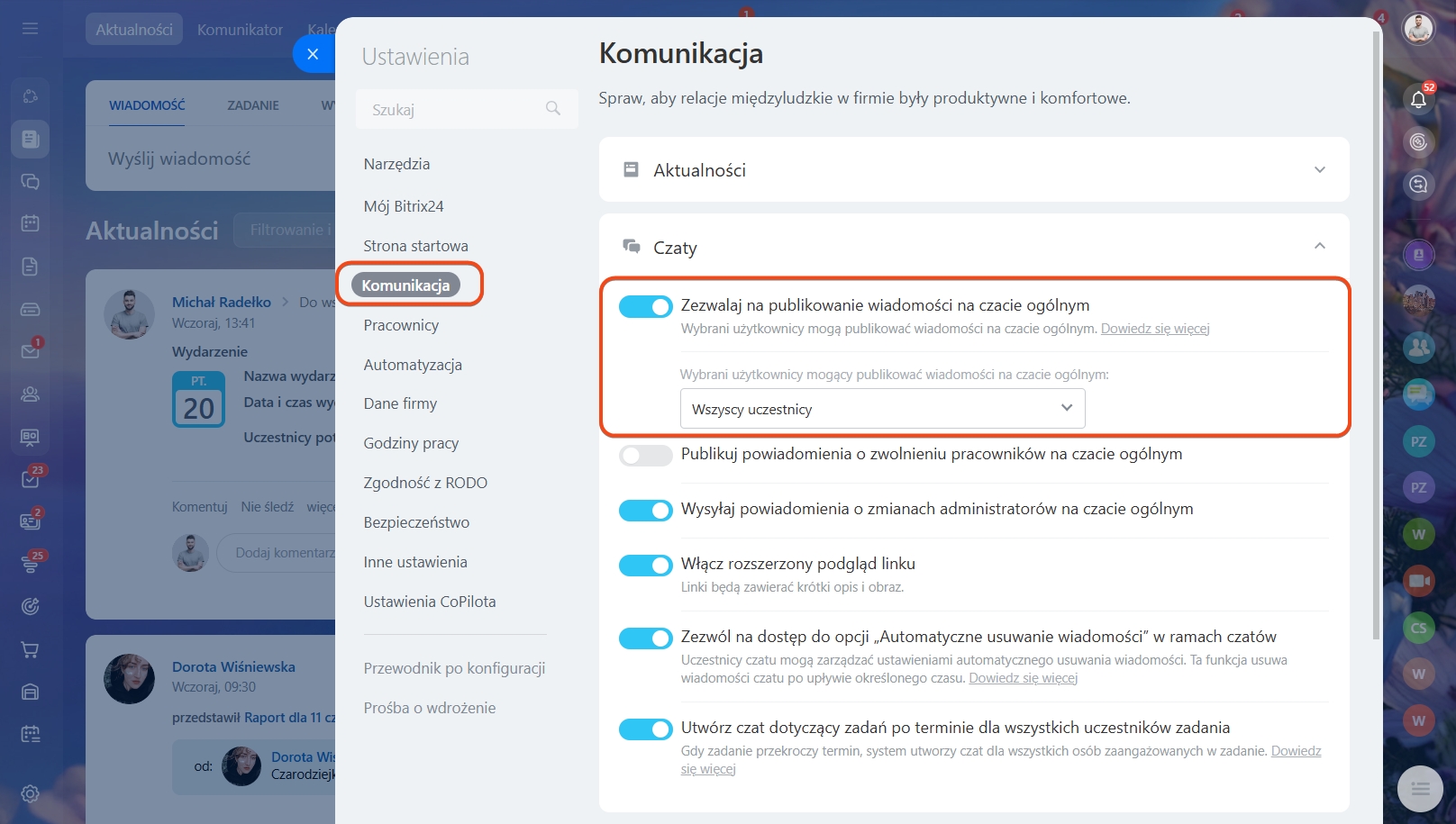Open the settings gear icon at the sidebar bottom
This screenshot has height=824, width=1456.
click(x=30, y=793)
